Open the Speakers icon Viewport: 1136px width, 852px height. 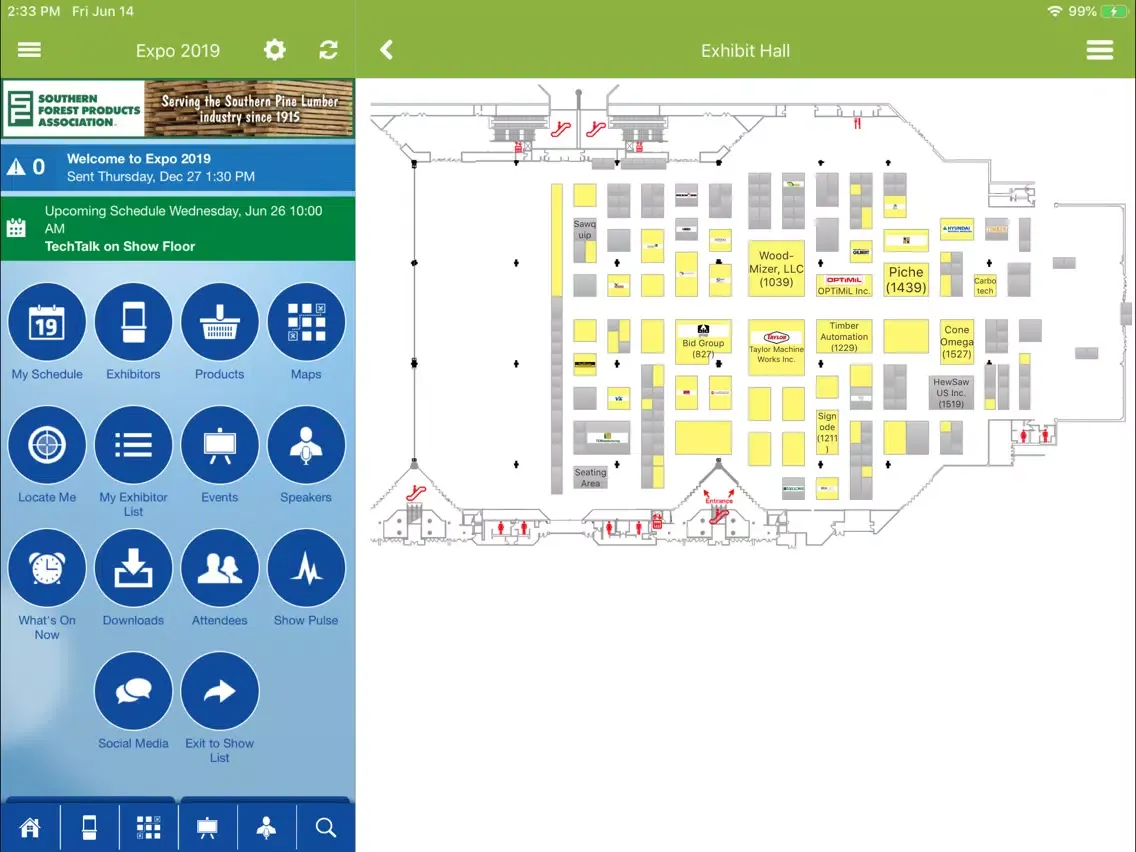click(x=306, y=445)
